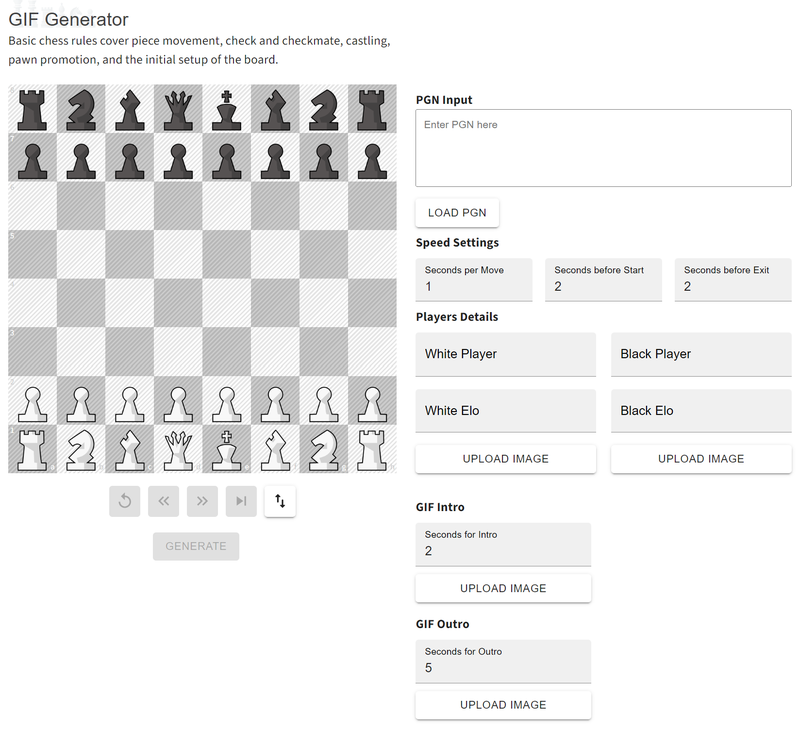
Task: Click the Black Elo field
Action: coord(701,411)
